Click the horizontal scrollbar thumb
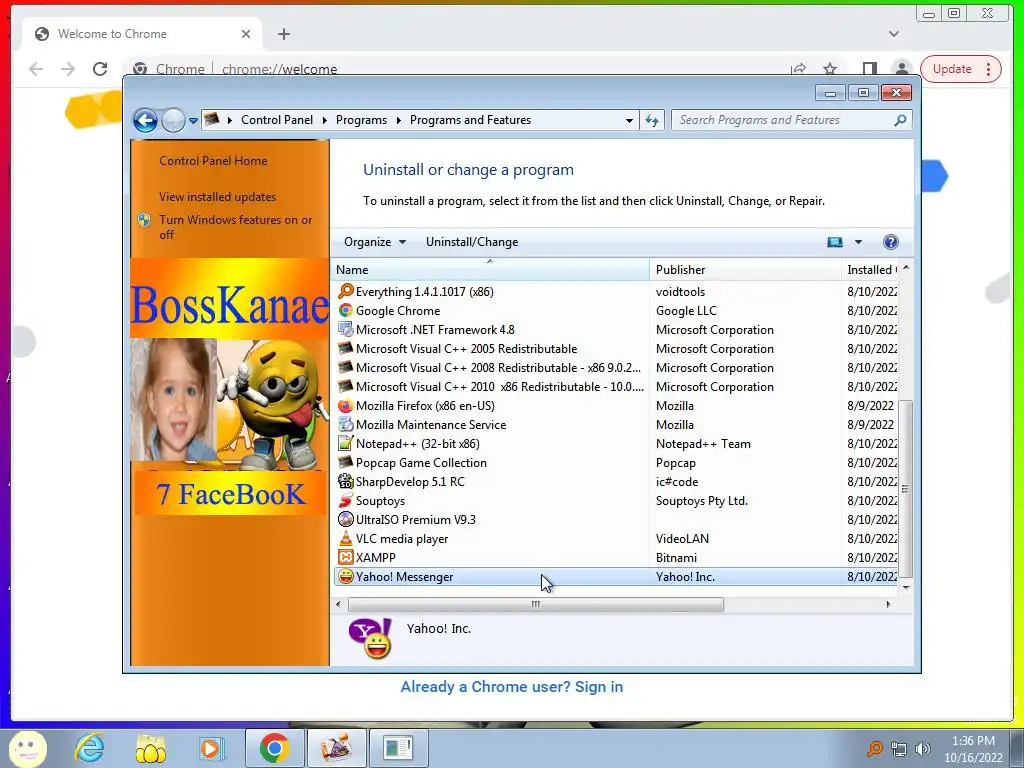The image size is (1024, 768). 536,604
